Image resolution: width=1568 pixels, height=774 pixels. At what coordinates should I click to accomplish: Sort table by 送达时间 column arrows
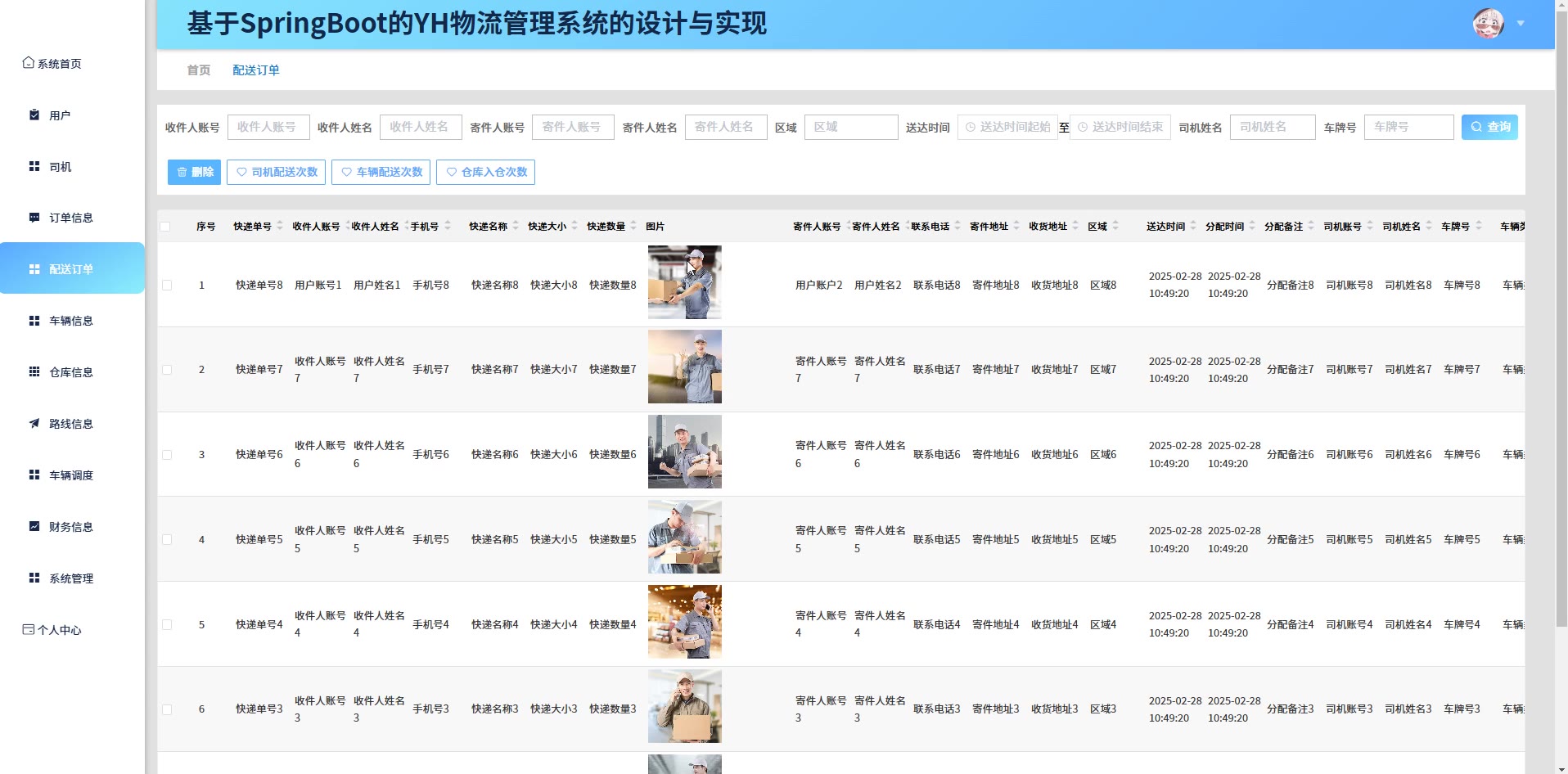[1193, 226]
